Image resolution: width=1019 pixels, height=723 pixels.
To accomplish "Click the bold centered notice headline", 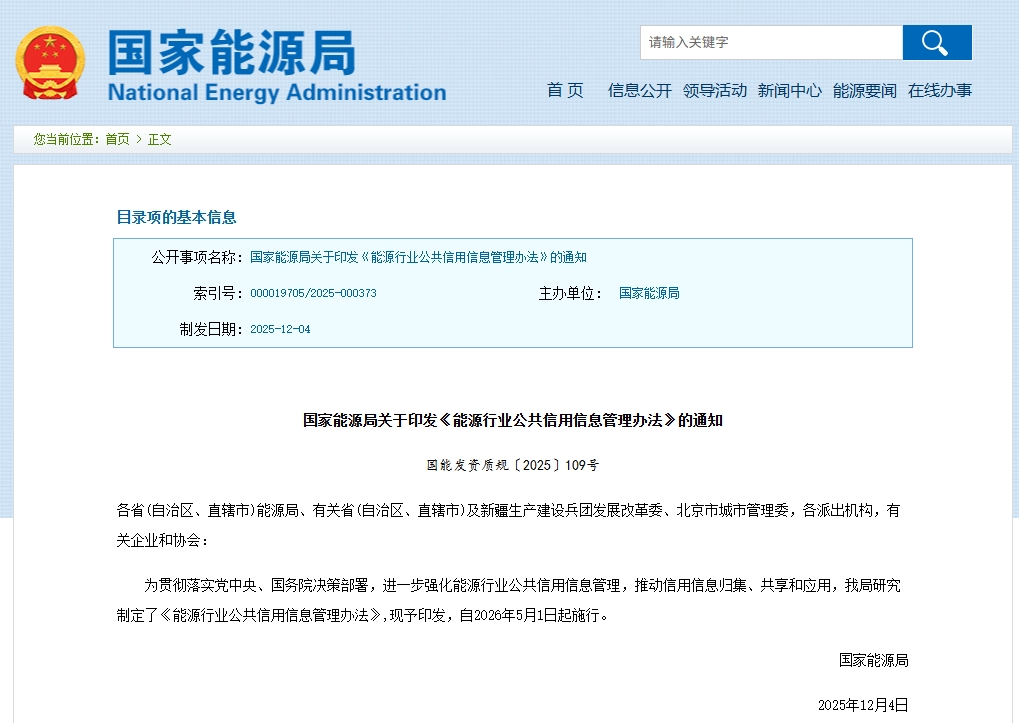I will (512, 420).
